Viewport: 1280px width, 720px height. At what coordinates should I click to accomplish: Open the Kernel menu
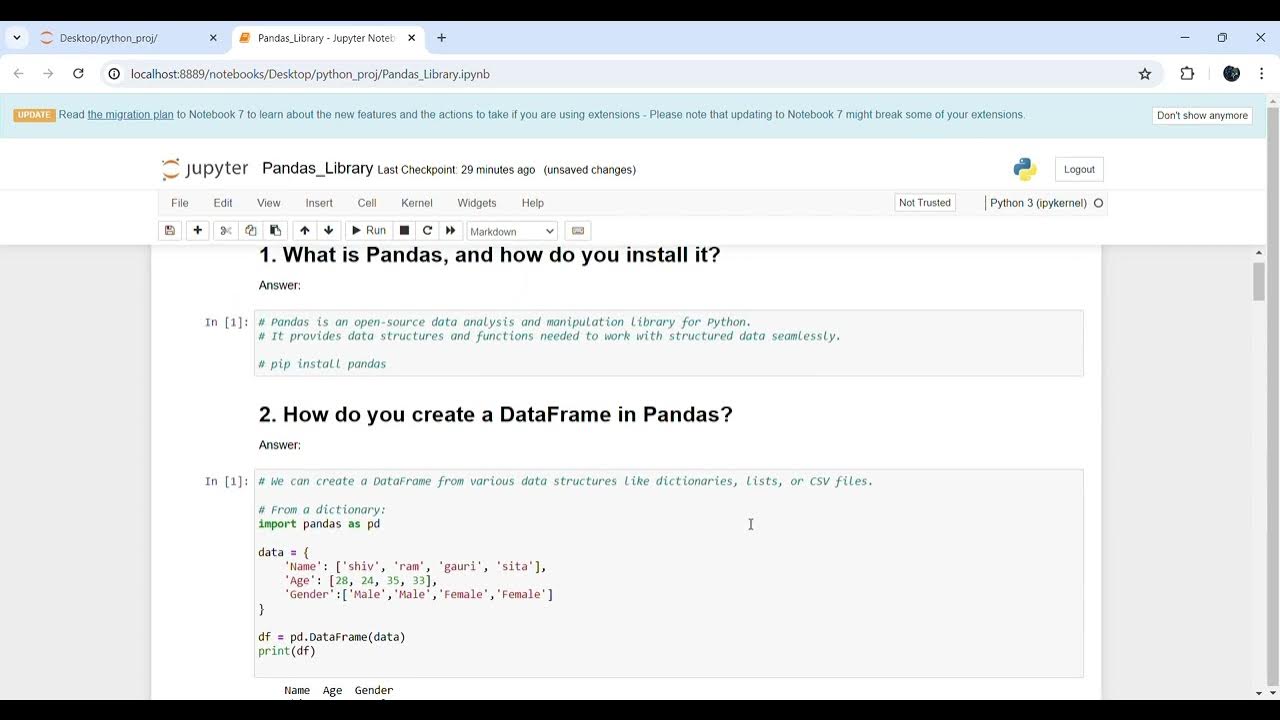[x=417, y=203]
